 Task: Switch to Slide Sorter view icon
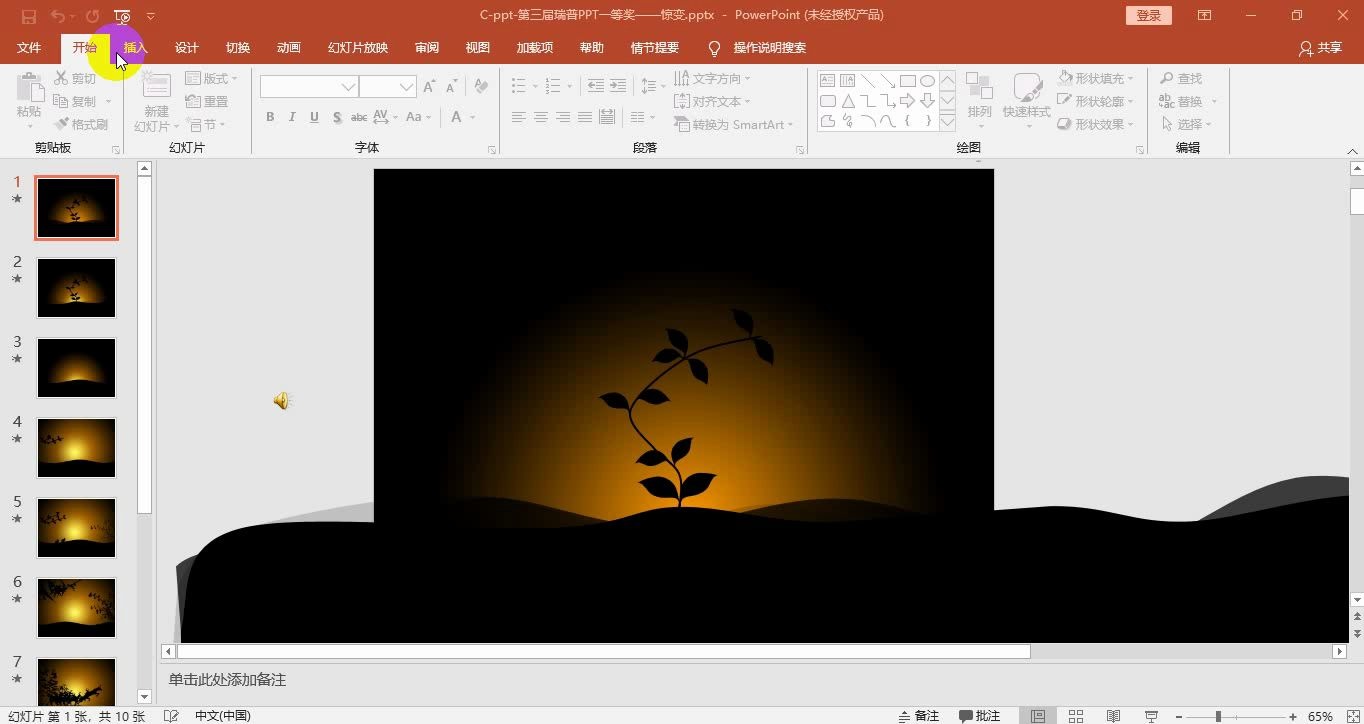(1076, 716)
